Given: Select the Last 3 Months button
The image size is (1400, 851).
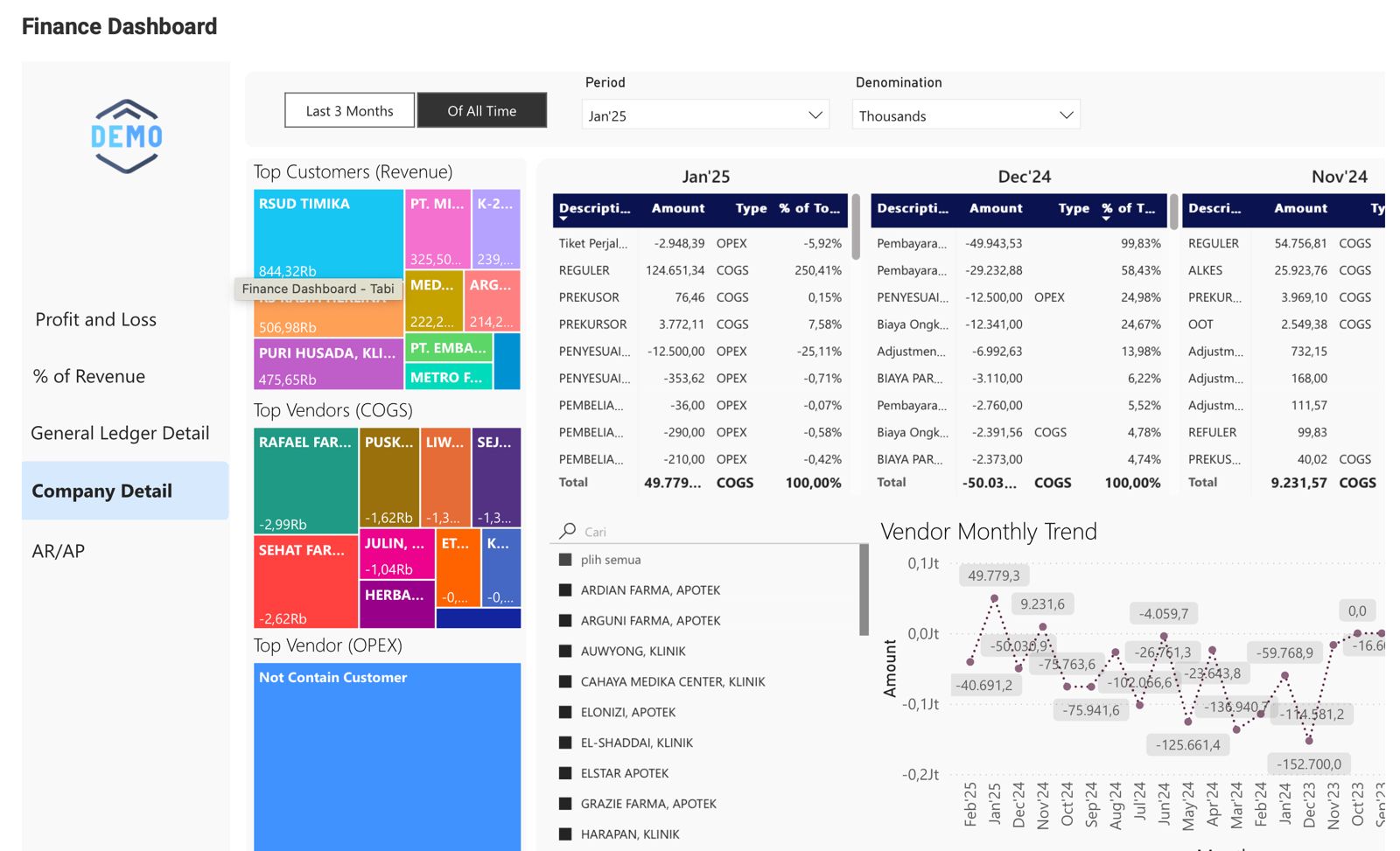Looking at the screenshot, I should (349, 111).
